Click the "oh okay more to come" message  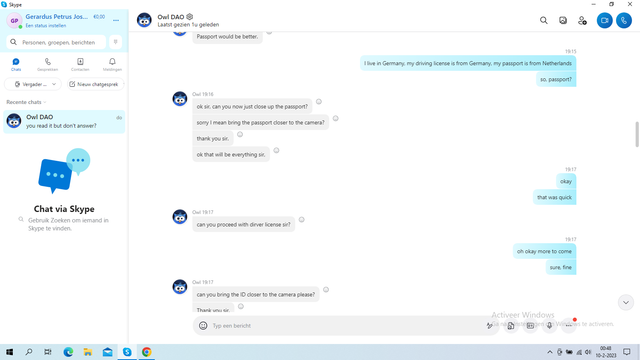pyautogui.click(x=544, y=251)
